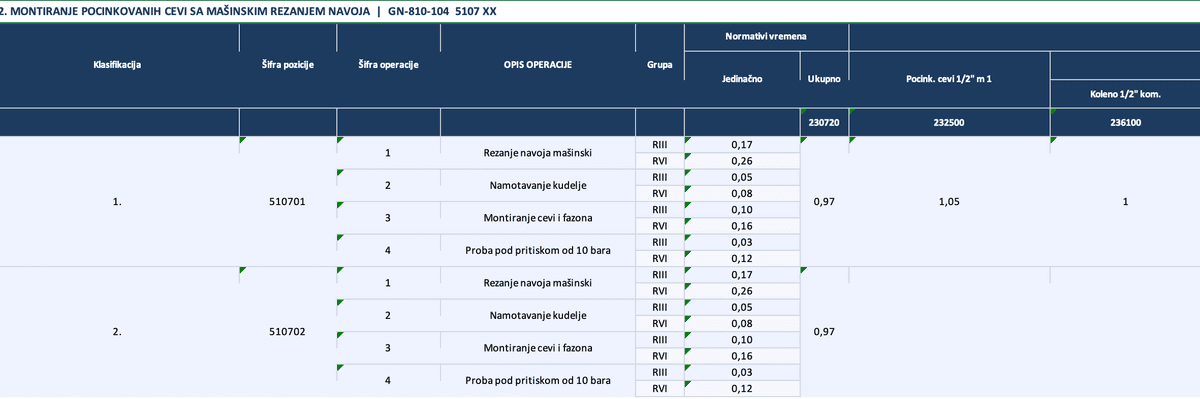Select value 0,12 in the 510701 block
1200x399 pixels.
(742, 258)
